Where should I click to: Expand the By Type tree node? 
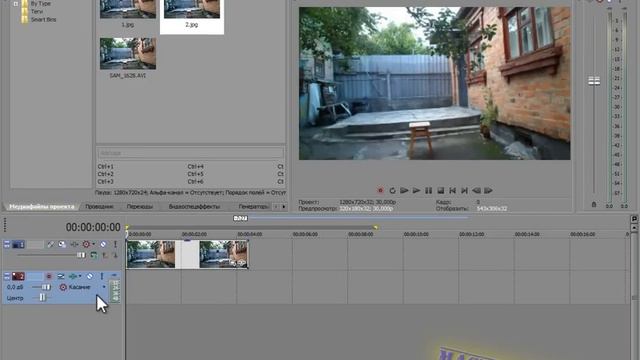coord(16,4)
